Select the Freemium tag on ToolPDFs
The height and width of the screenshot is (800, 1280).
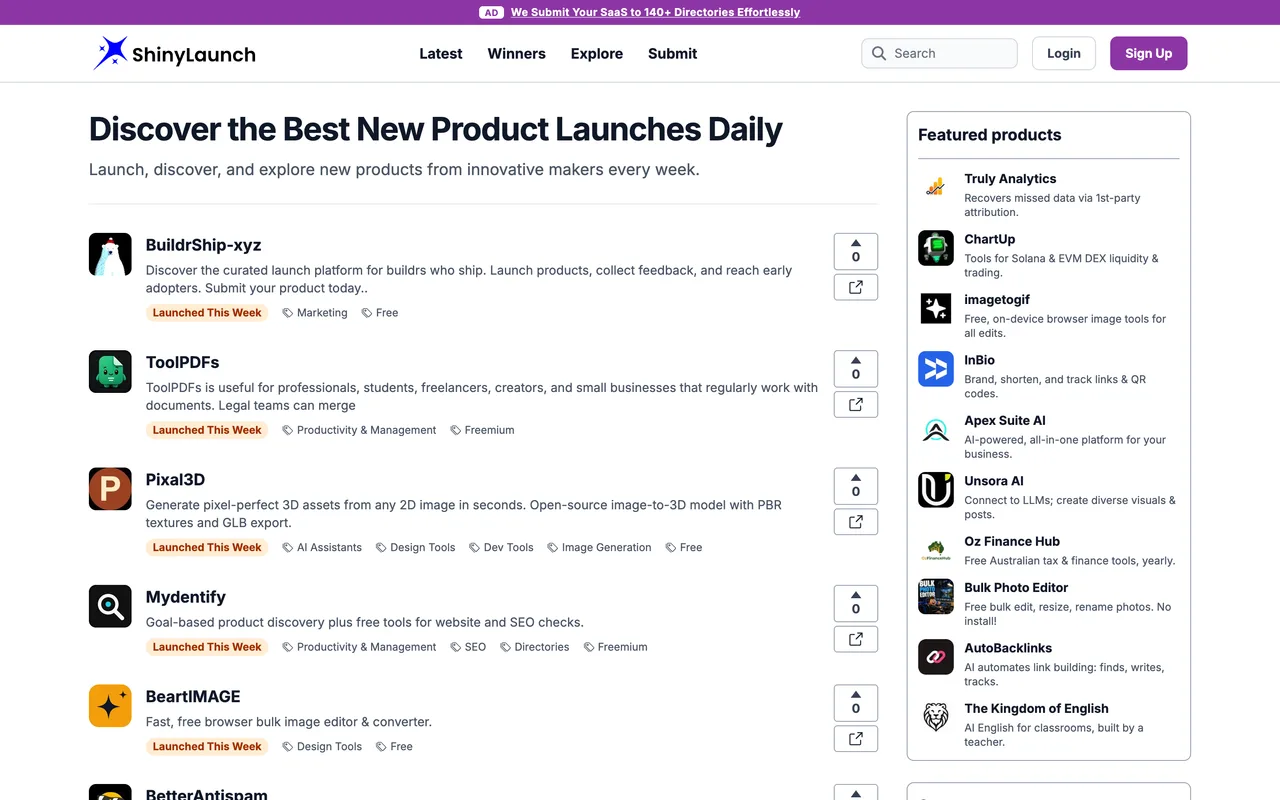482,430
